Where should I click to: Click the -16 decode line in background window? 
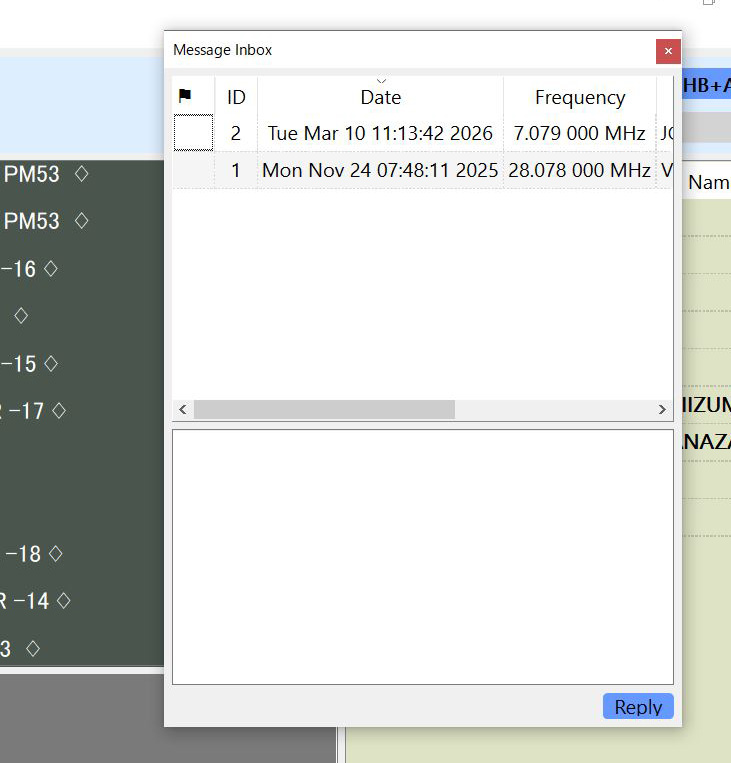[29, 269]
